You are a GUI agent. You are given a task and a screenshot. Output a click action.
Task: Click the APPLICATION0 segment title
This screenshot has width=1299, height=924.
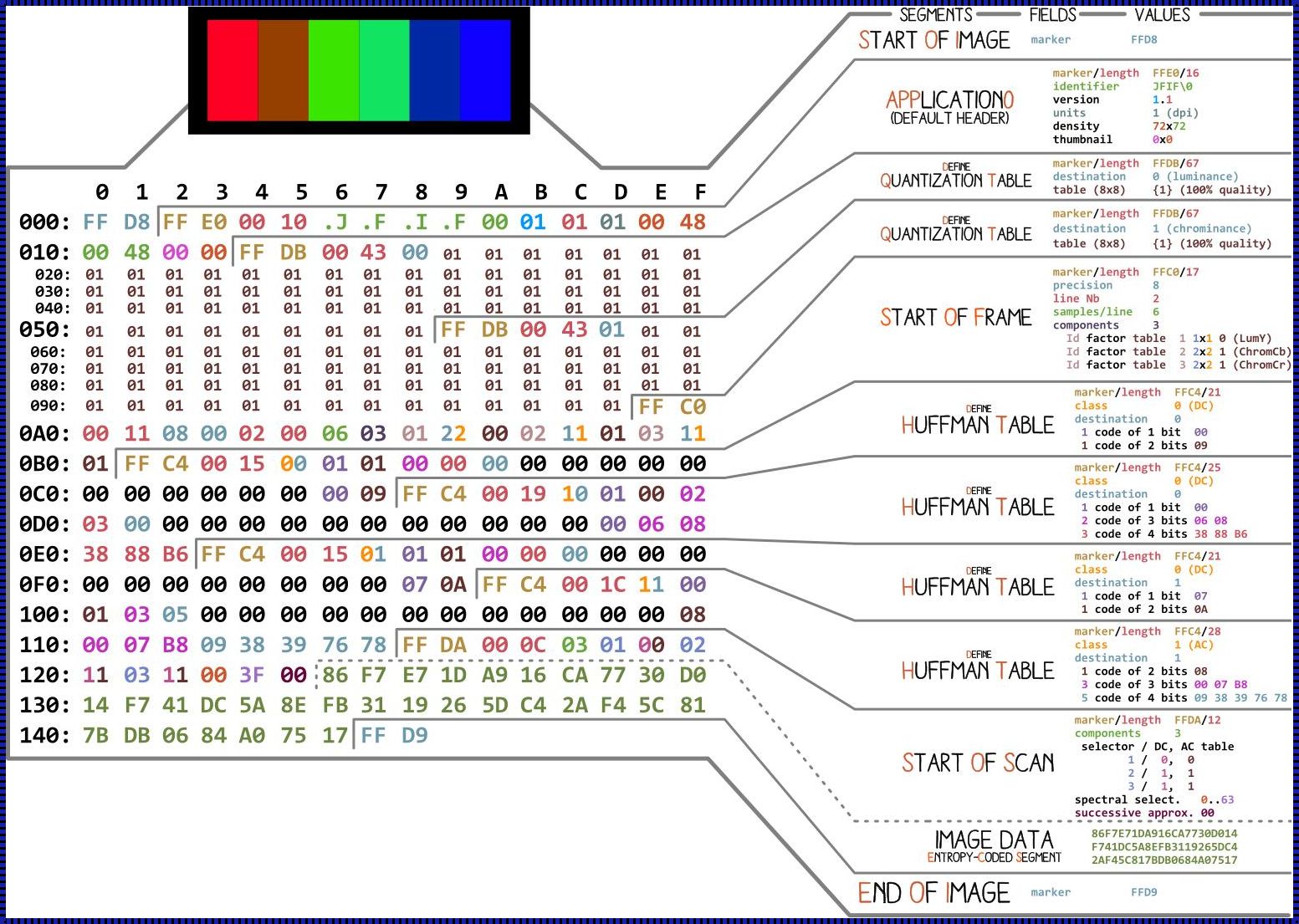coord(949,100)
